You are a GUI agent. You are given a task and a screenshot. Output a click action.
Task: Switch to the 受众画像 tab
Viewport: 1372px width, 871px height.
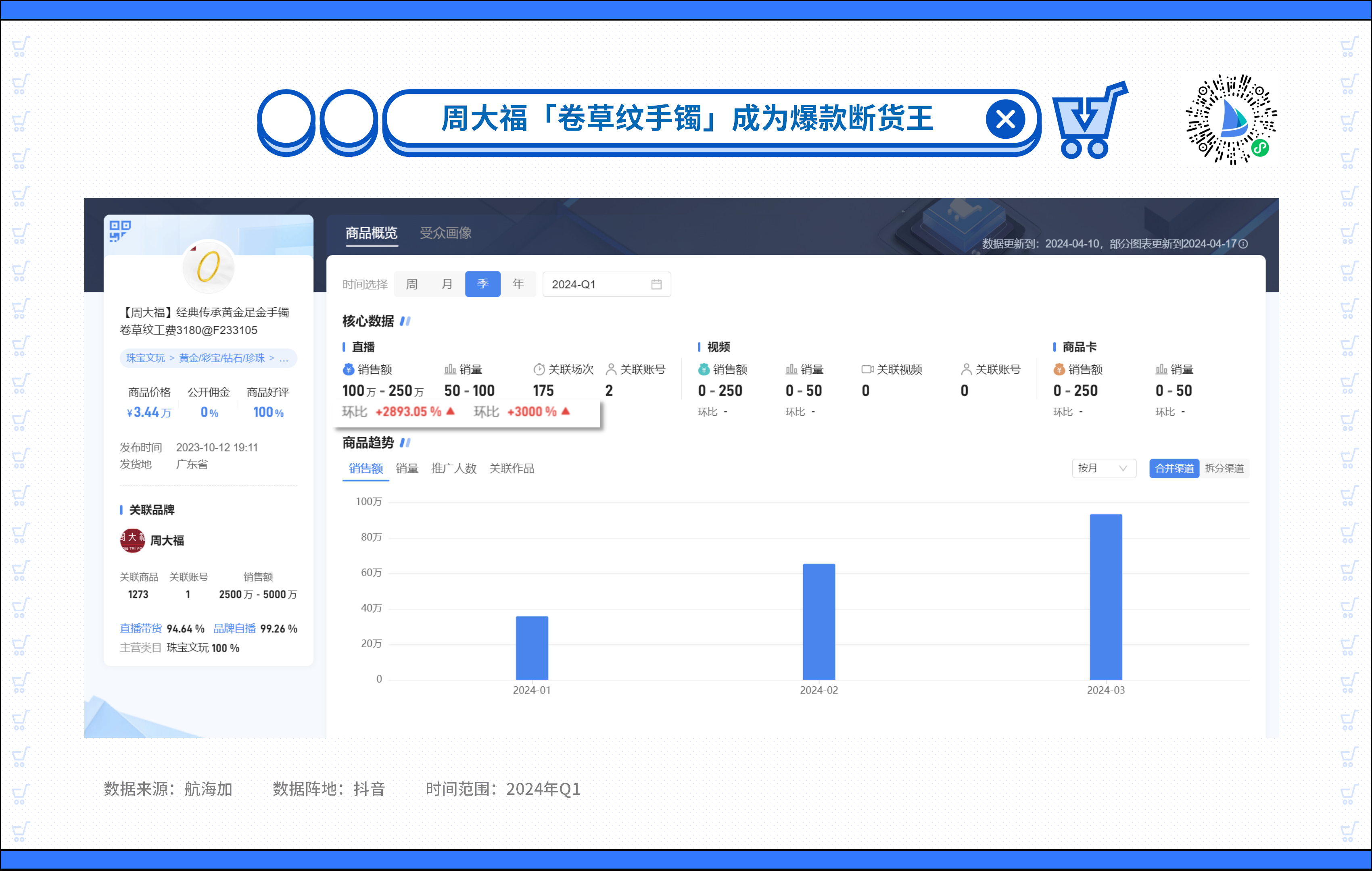tap(445, 233)
